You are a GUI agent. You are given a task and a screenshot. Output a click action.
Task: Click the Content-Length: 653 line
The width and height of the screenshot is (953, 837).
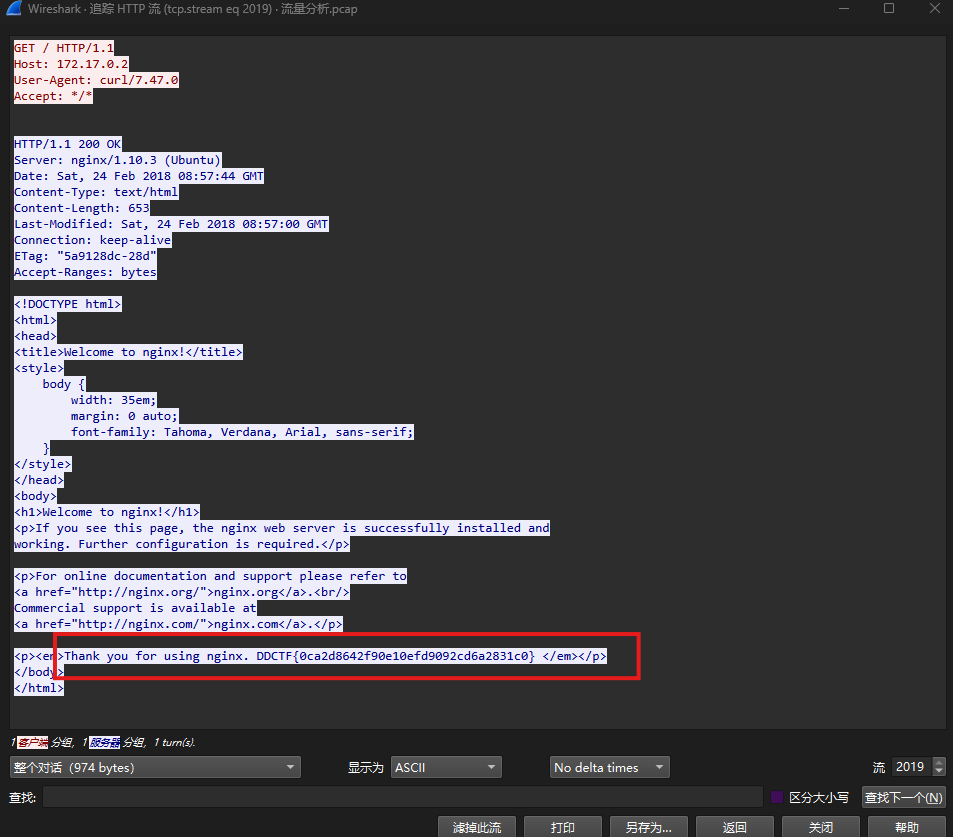[x=81, y=208]
